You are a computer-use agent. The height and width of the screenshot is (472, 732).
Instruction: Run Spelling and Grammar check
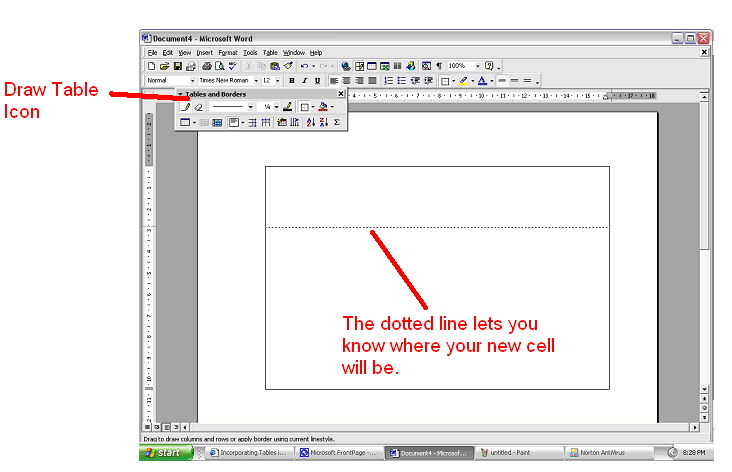[x=232, y=66]
